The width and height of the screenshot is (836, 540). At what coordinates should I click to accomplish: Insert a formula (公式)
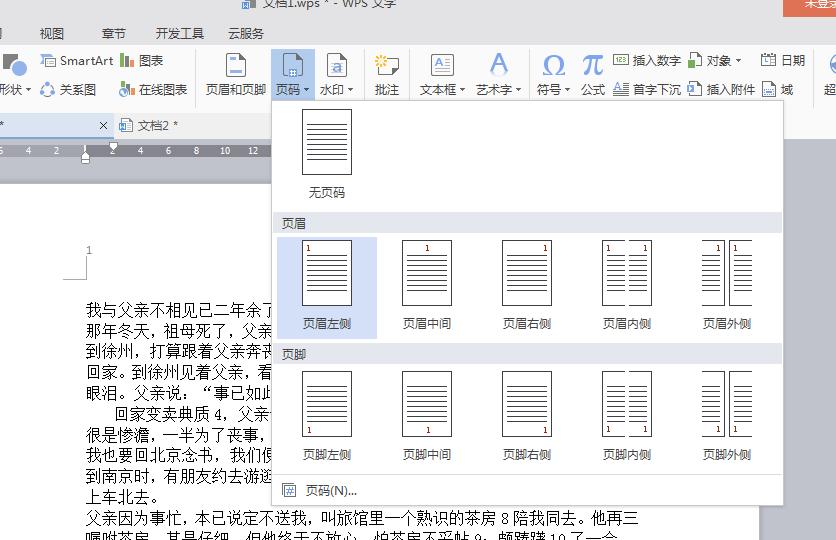point(592,75)
